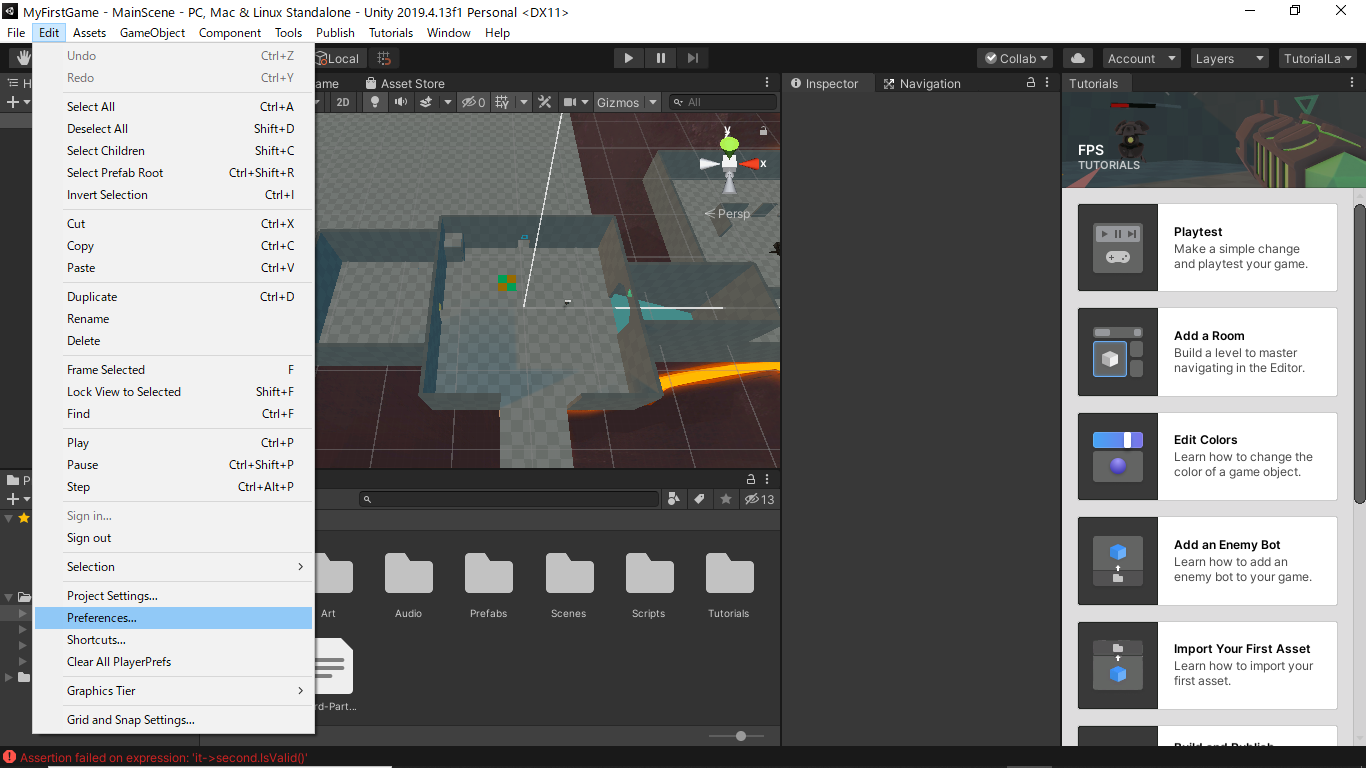The image size is (1366, 768).
Task: Open the TutorialLa layout dropdown
Action: (x=1317, y=58)
